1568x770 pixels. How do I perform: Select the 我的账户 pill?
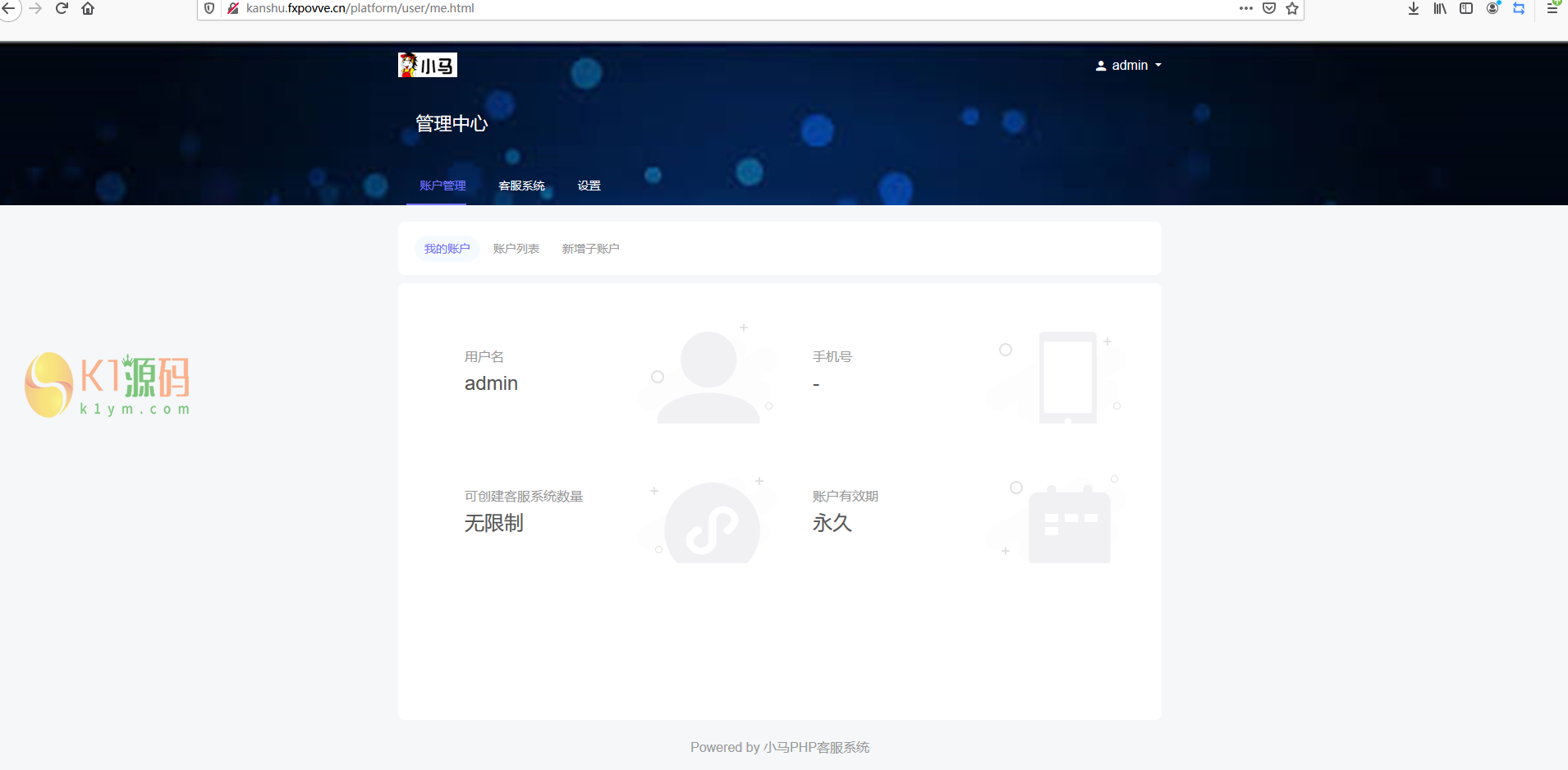coord(447,249)
